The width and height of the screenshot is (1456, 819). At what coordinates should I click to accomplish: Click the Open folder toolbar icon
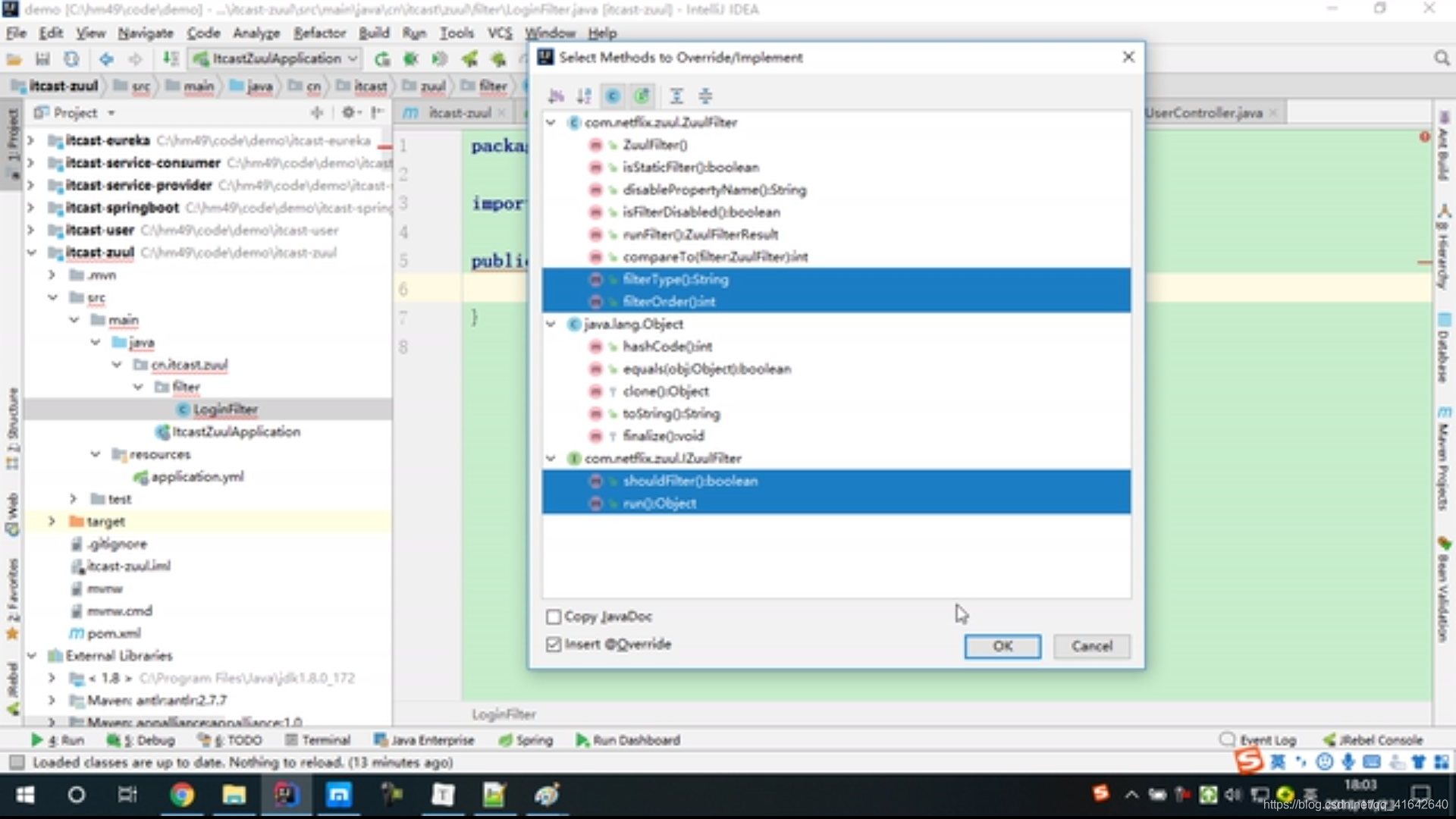(x=14, y=59)
